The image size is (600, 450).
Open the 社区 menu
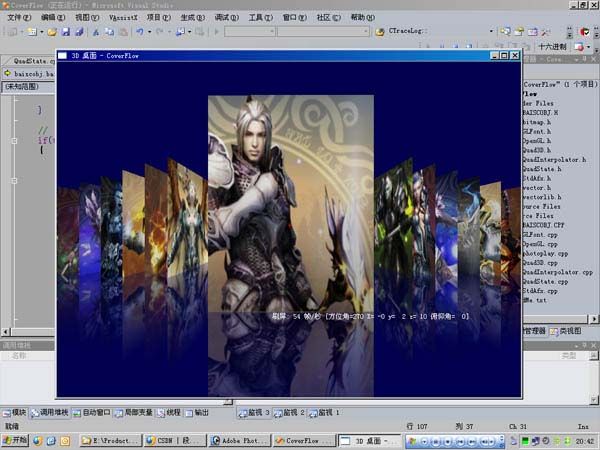(329, 17)
